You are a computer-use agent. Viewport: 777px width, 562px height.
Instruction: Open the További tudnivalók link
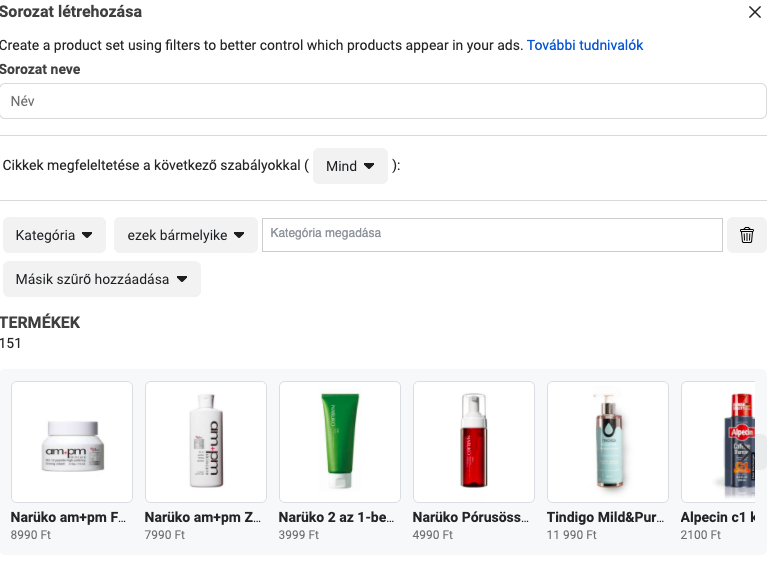(585, 45)
